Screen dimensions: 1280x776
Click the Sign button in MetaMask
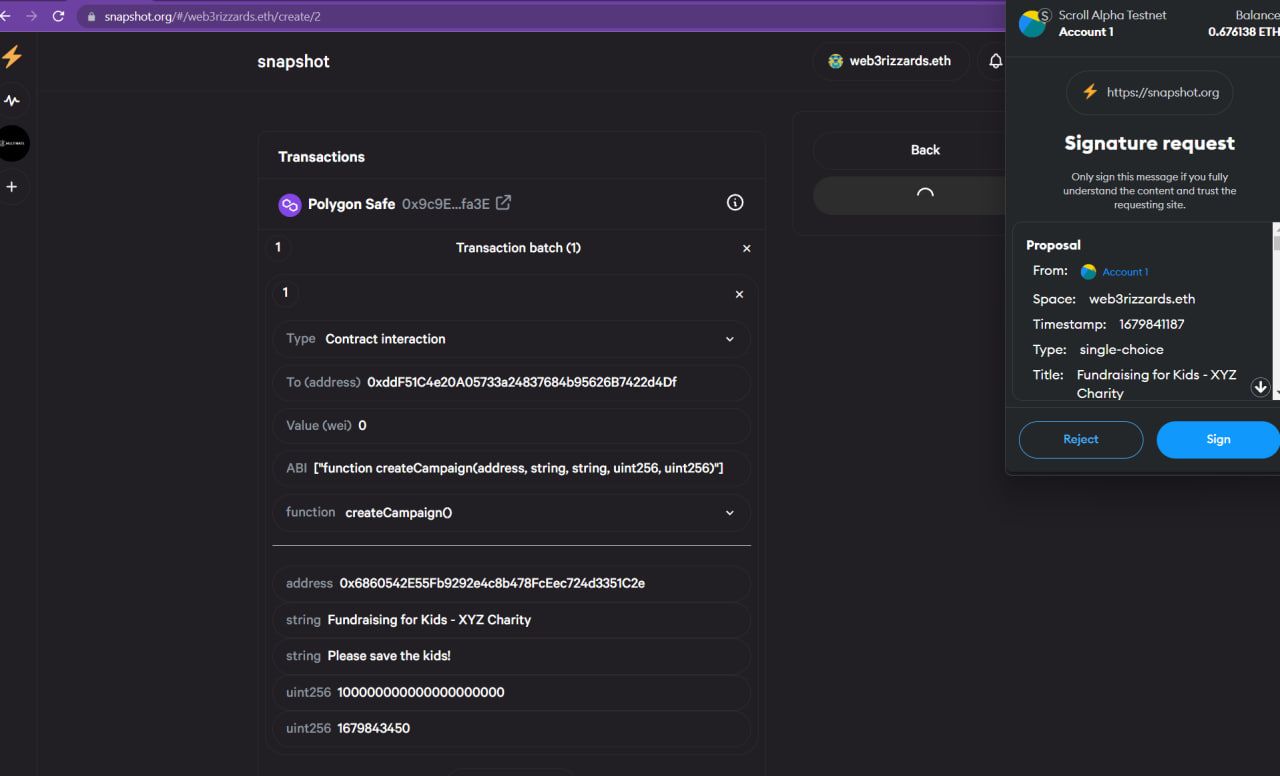point(1218,439)
